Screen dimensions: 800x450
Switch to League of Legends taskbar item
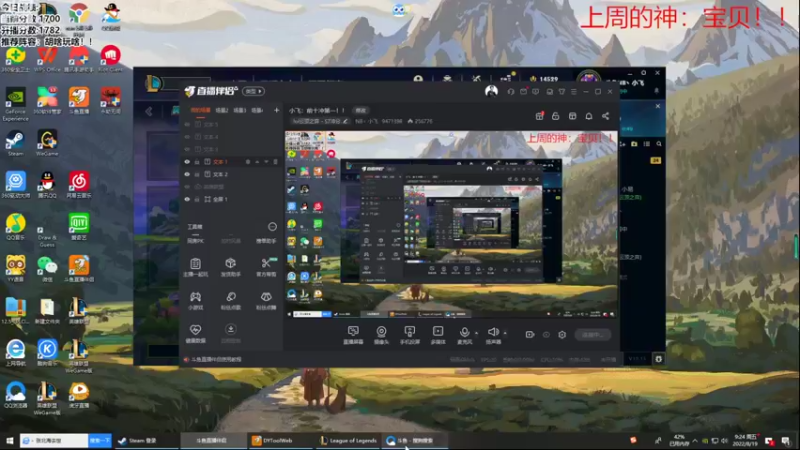pos(349,440)
